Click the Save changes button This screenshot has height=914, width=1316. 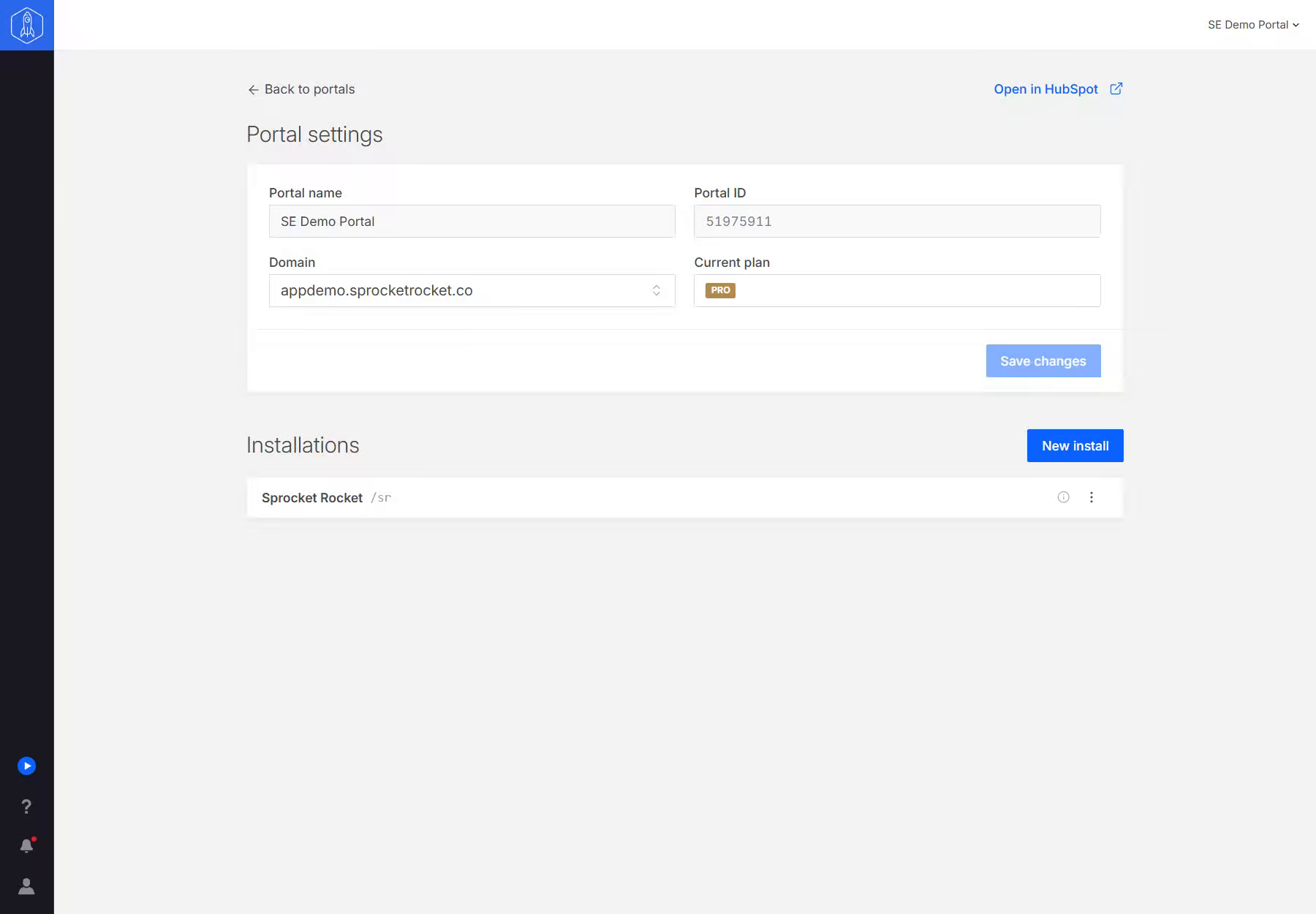[x=1043, y=361]
